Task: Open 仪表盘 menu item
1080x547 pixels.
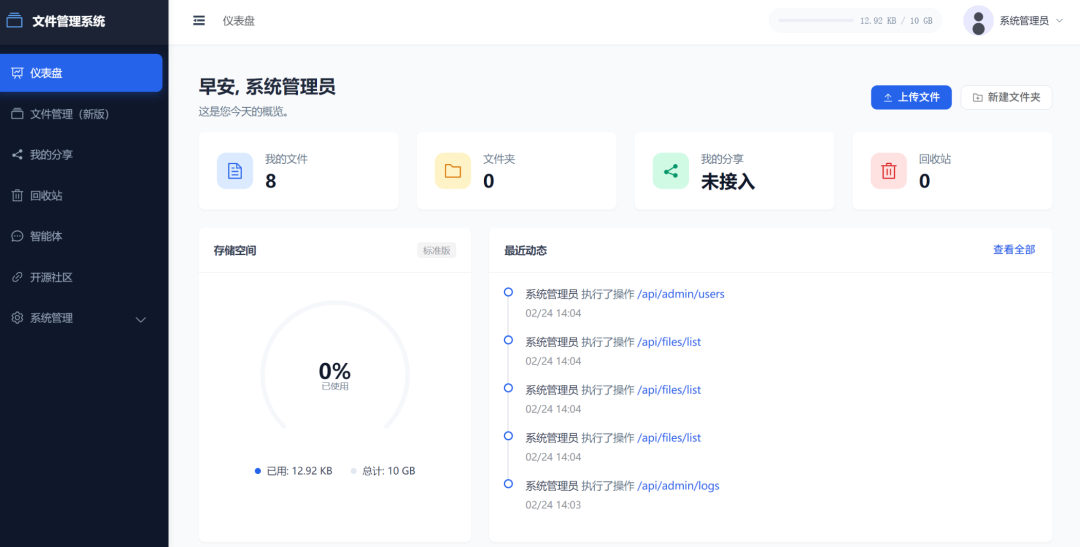Action: tap(81, 73)
